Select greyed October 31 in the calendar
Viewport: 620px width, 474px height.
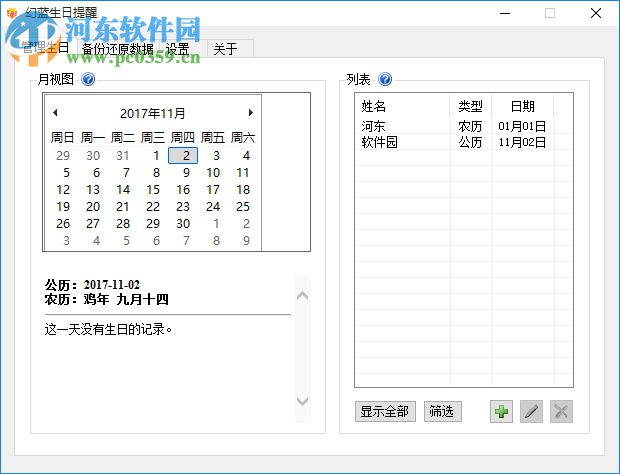(123, 155)
